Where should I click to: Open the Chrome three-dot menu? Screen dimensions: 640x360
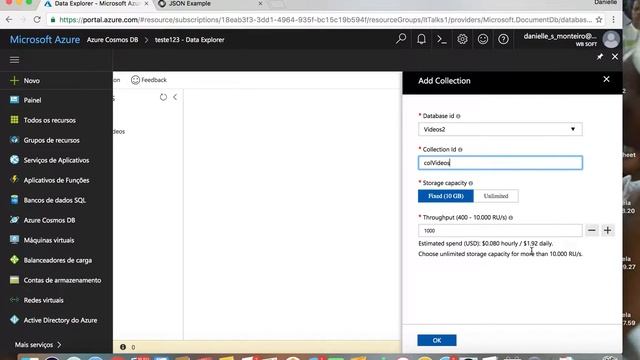point(613,20)
